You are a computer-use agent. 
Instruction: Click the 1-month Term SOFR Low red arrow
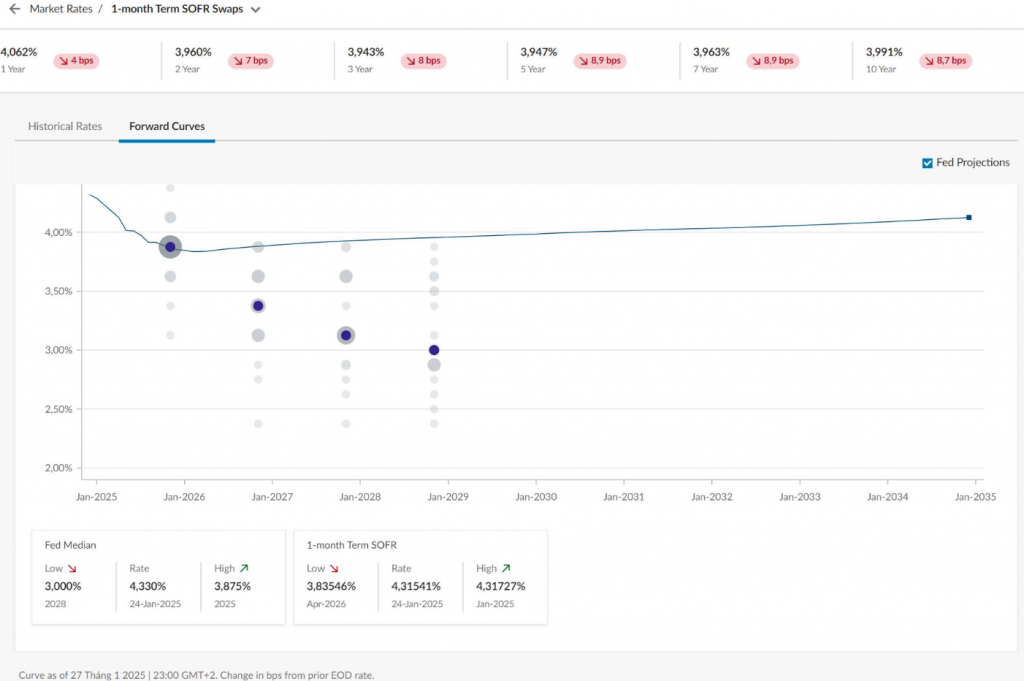333,568
